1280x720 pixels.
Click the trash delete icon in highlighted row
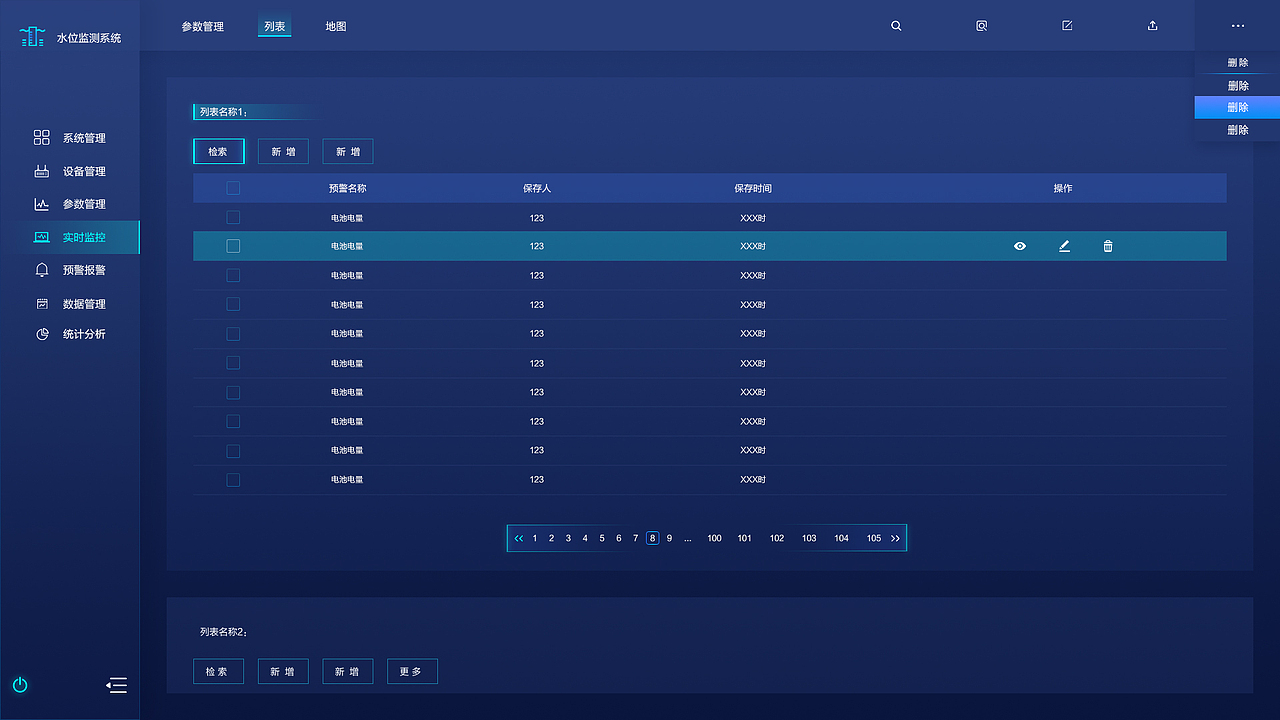click(1108, 246)
